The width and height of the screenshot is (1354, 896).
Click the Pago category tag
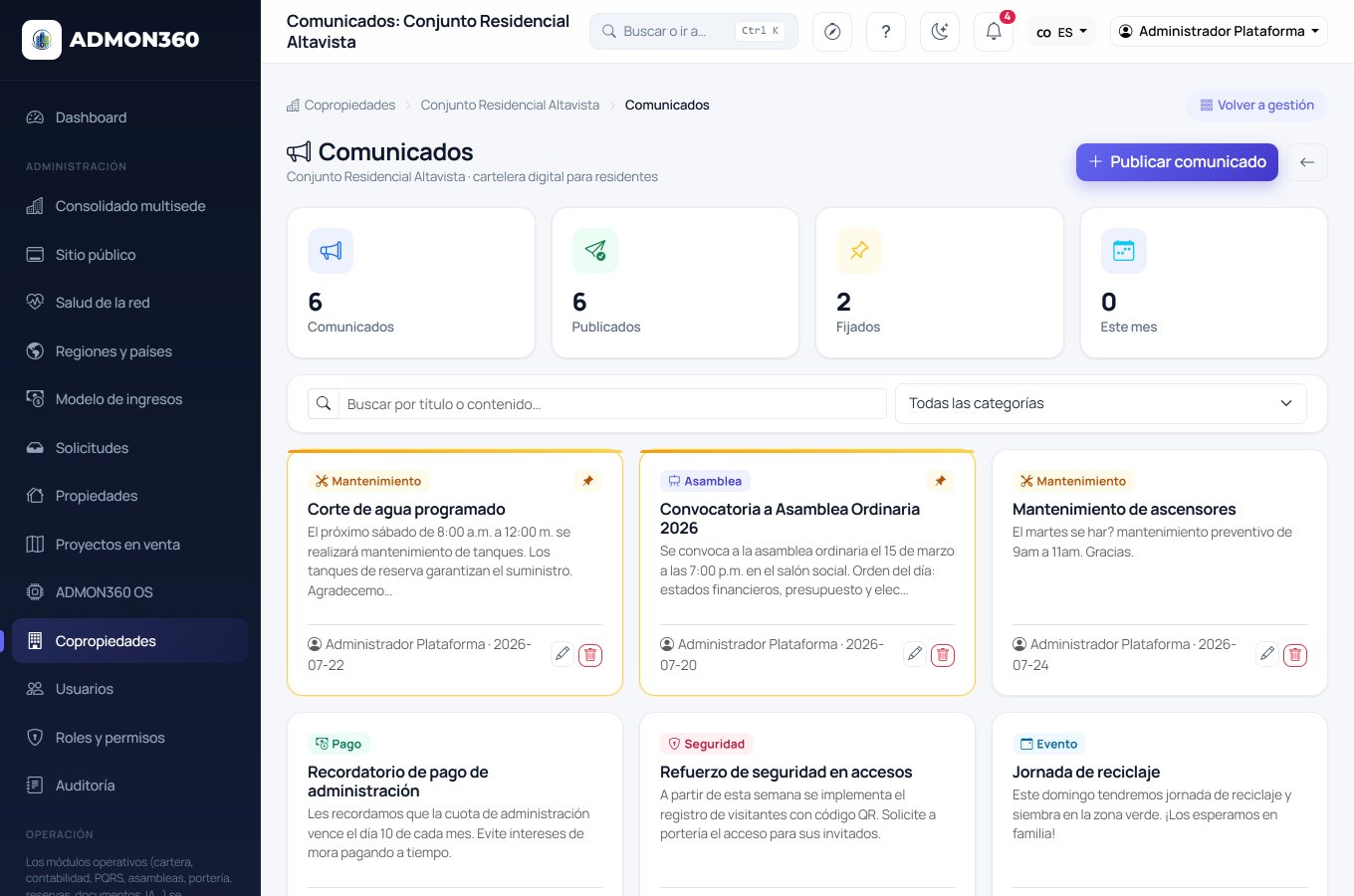338,744
